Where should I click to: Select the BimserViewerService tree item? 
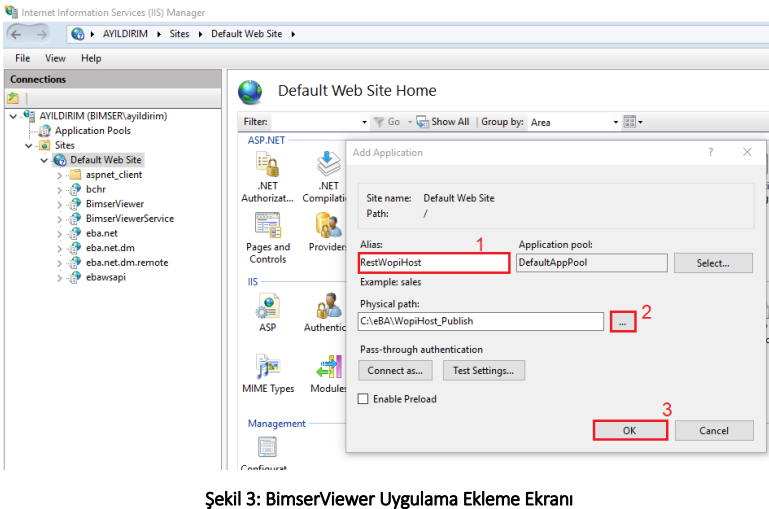pyautogui.click(x=130, y=219)
